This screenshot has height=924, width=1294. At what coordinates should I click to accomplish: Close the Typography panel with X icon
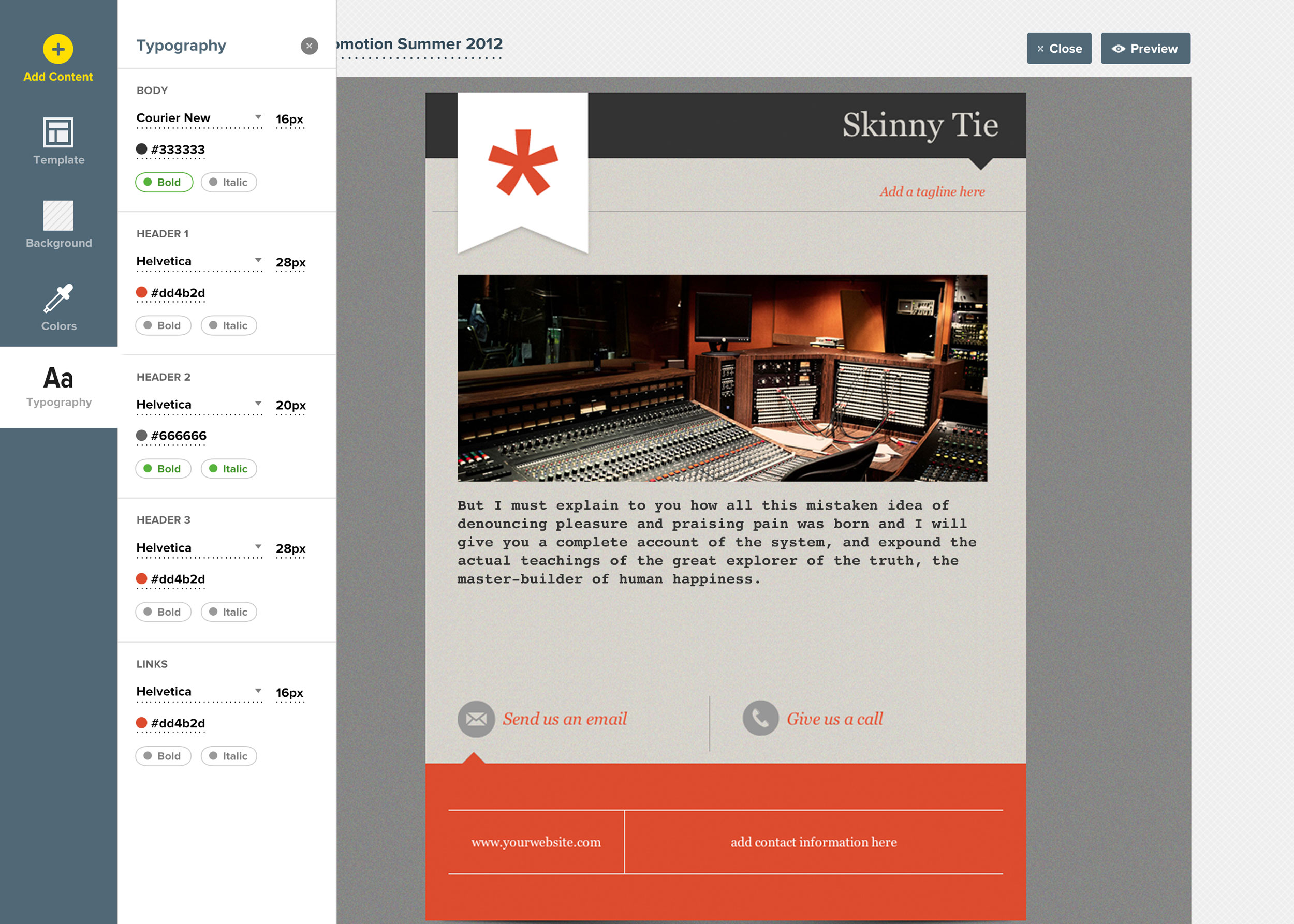coord(309,46)
